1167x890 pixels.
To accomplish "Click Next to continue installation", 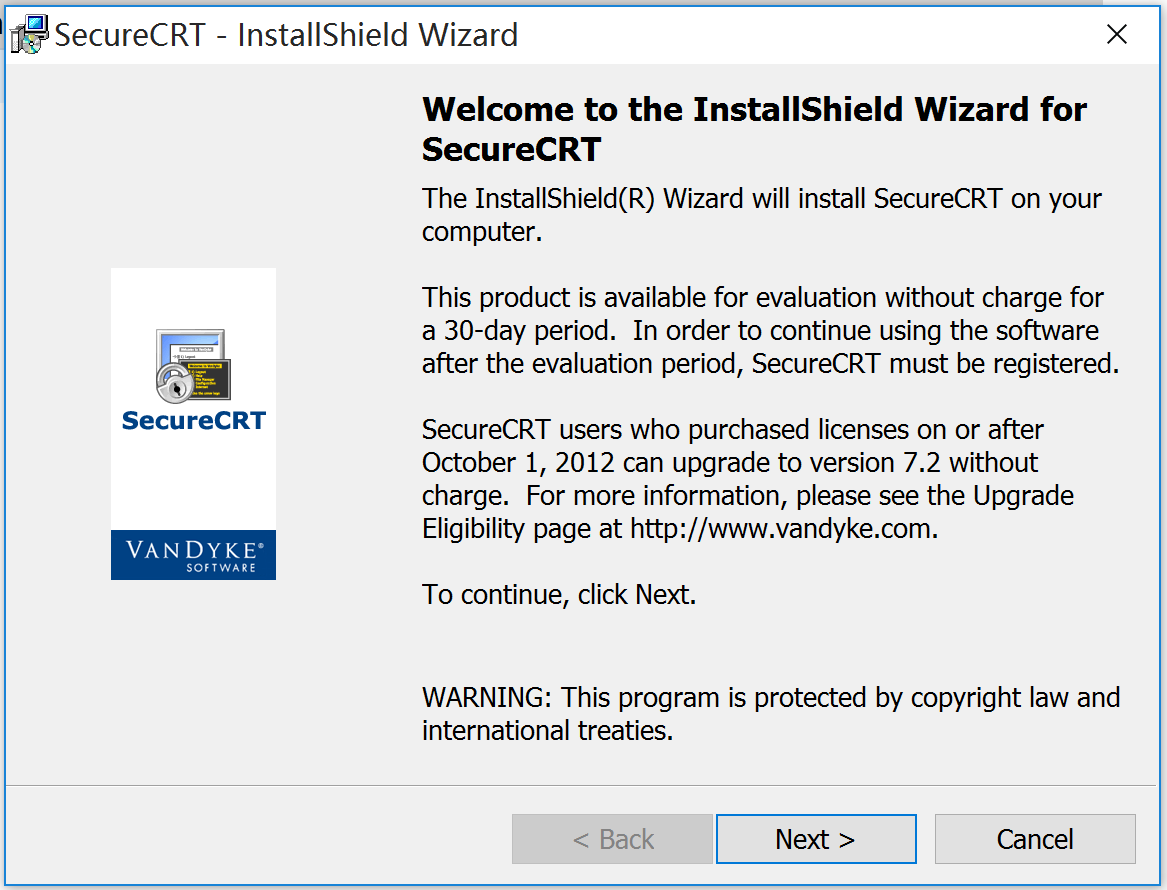I will (x=816, y=839).
